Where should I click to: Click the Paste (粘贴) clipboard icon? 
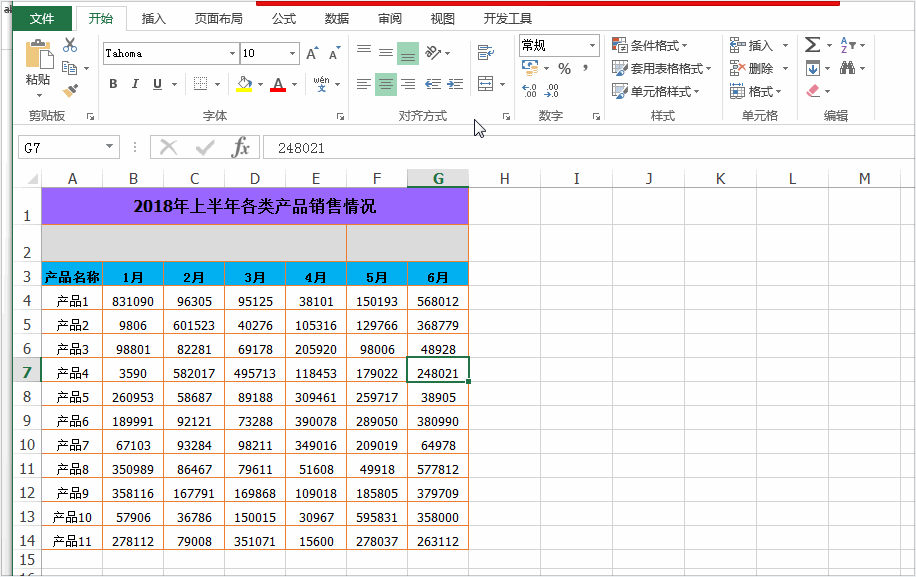pos(39,55)
